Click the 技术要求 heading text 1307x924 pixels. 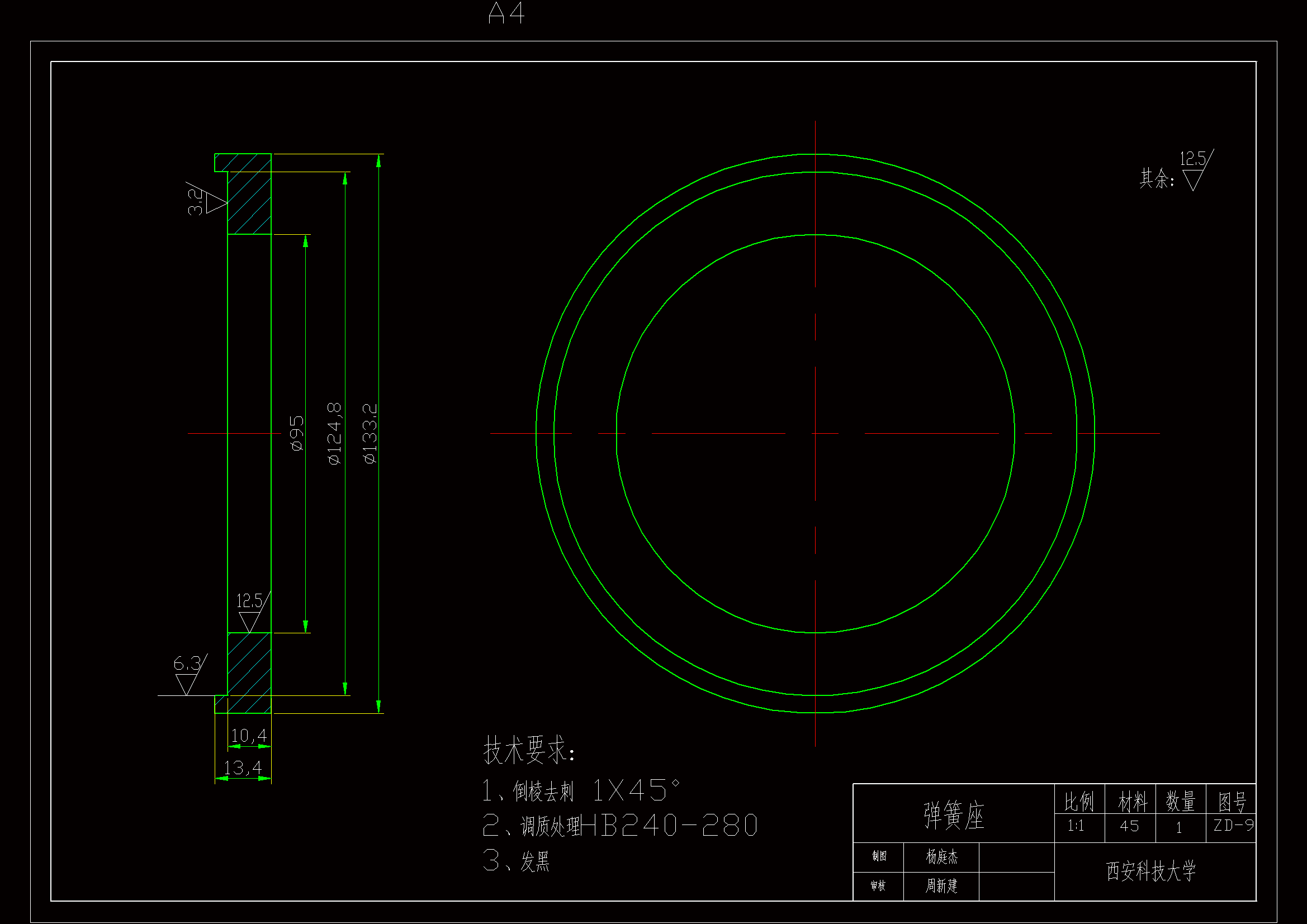coord(529,749)
